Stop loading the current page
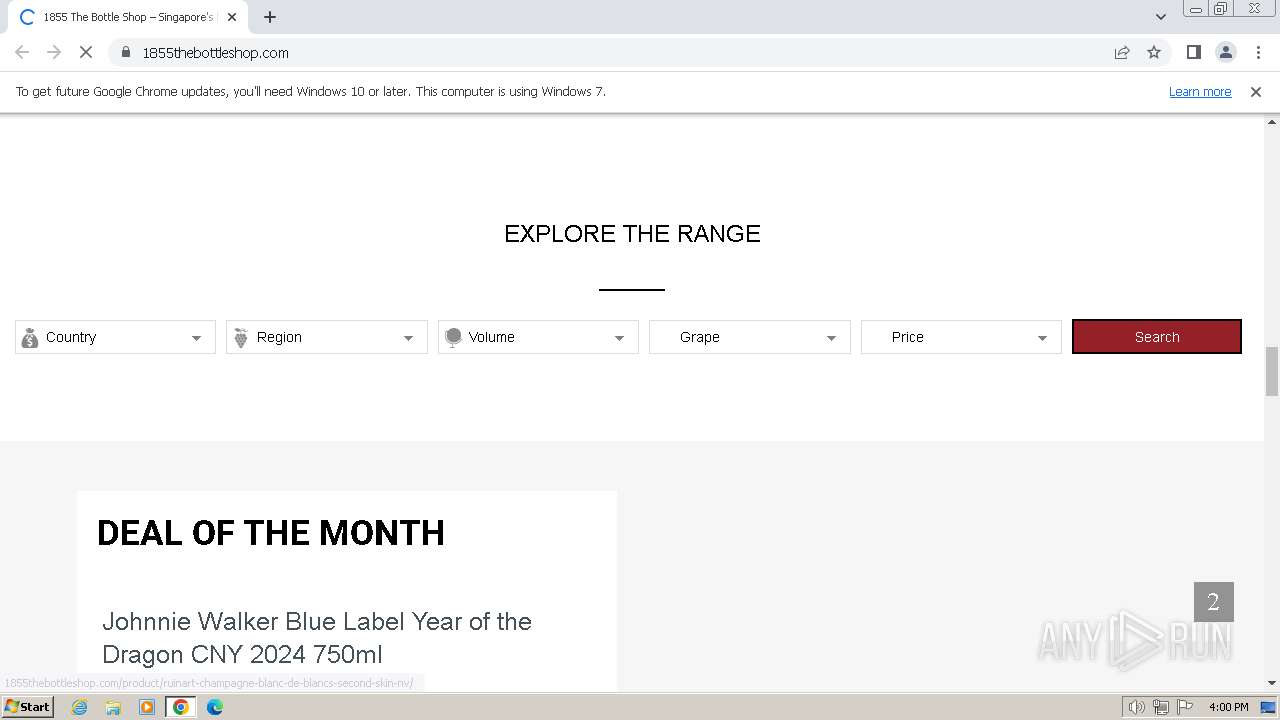The width and height of the screenshot is (1280, 720). pos(86,53)
